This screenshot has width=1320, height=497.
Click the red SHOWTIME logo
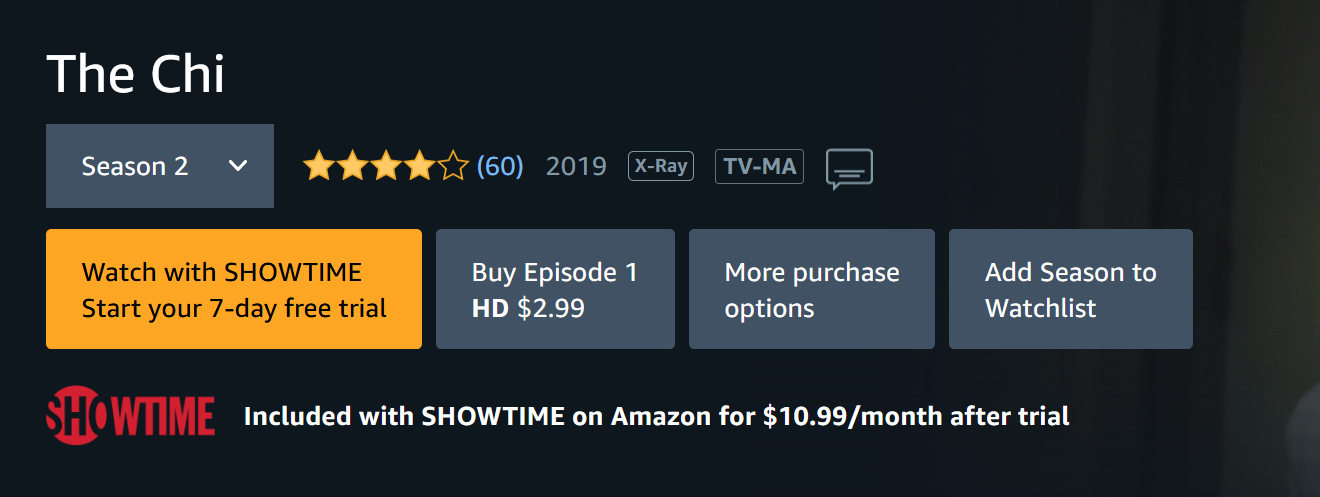131,415
